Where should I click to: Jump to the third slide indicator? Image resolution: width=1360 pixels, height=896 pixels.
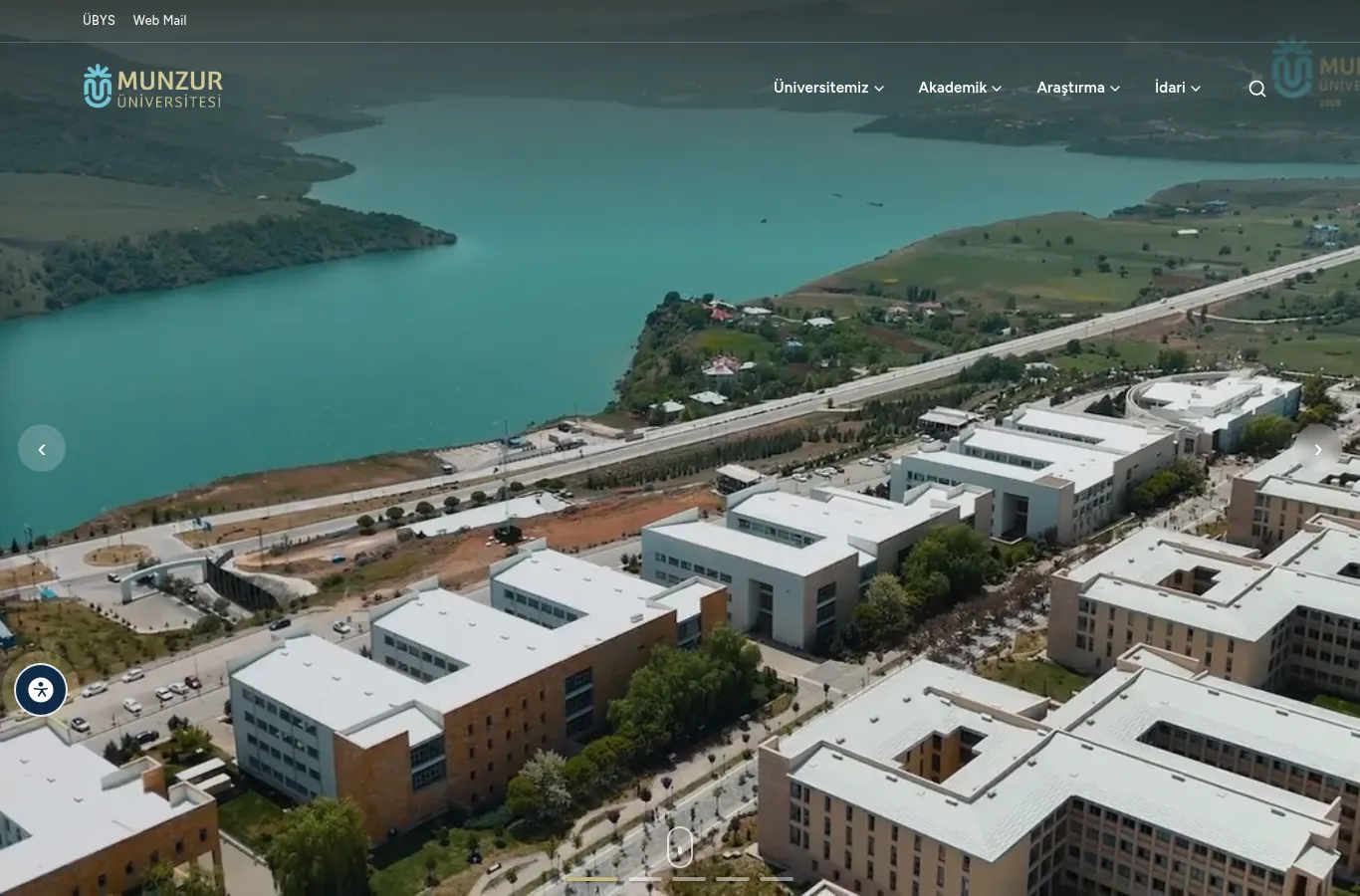[x=689, y=879]
